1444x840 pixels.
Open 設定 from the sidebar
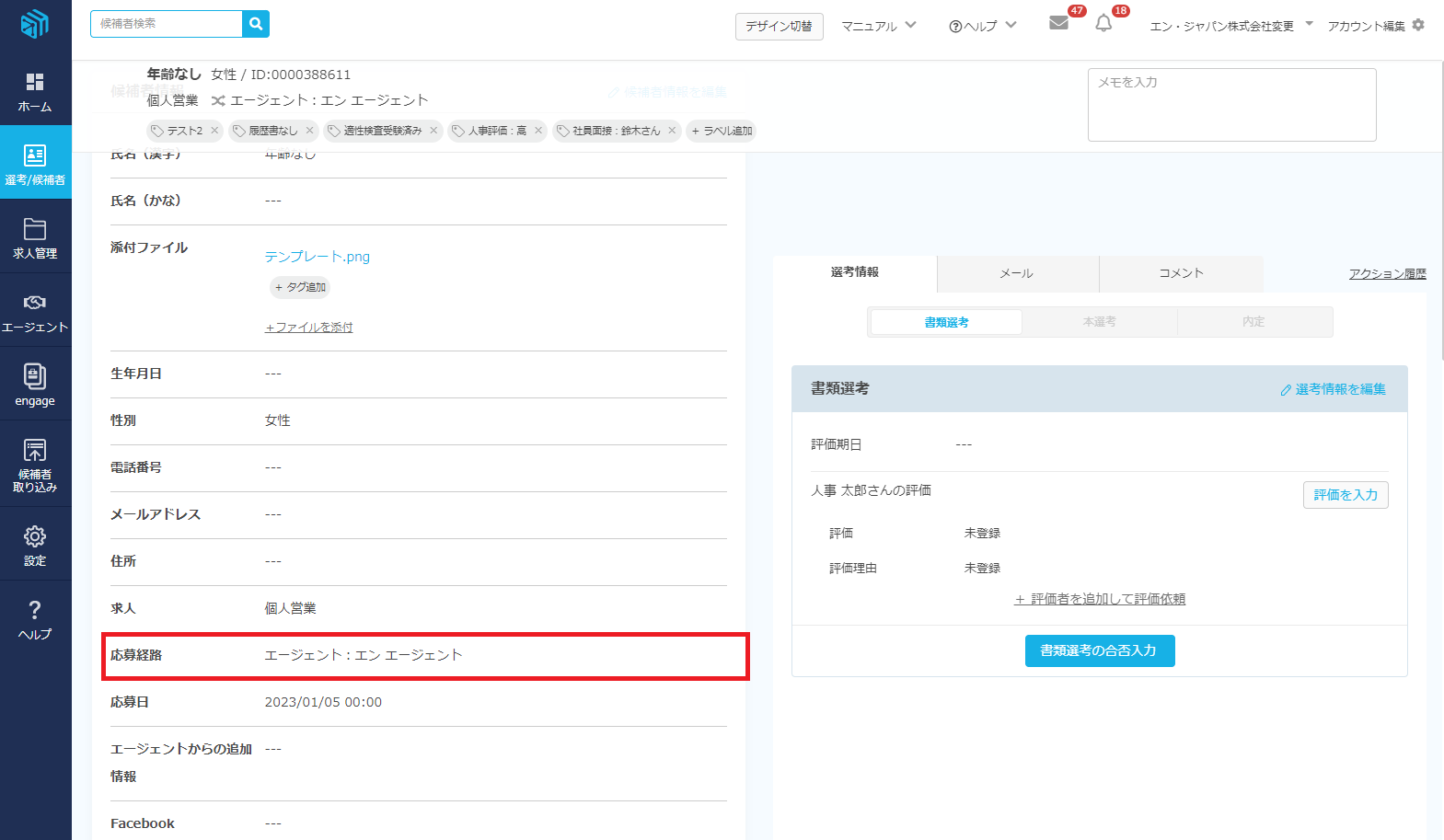tap(35, 546)
